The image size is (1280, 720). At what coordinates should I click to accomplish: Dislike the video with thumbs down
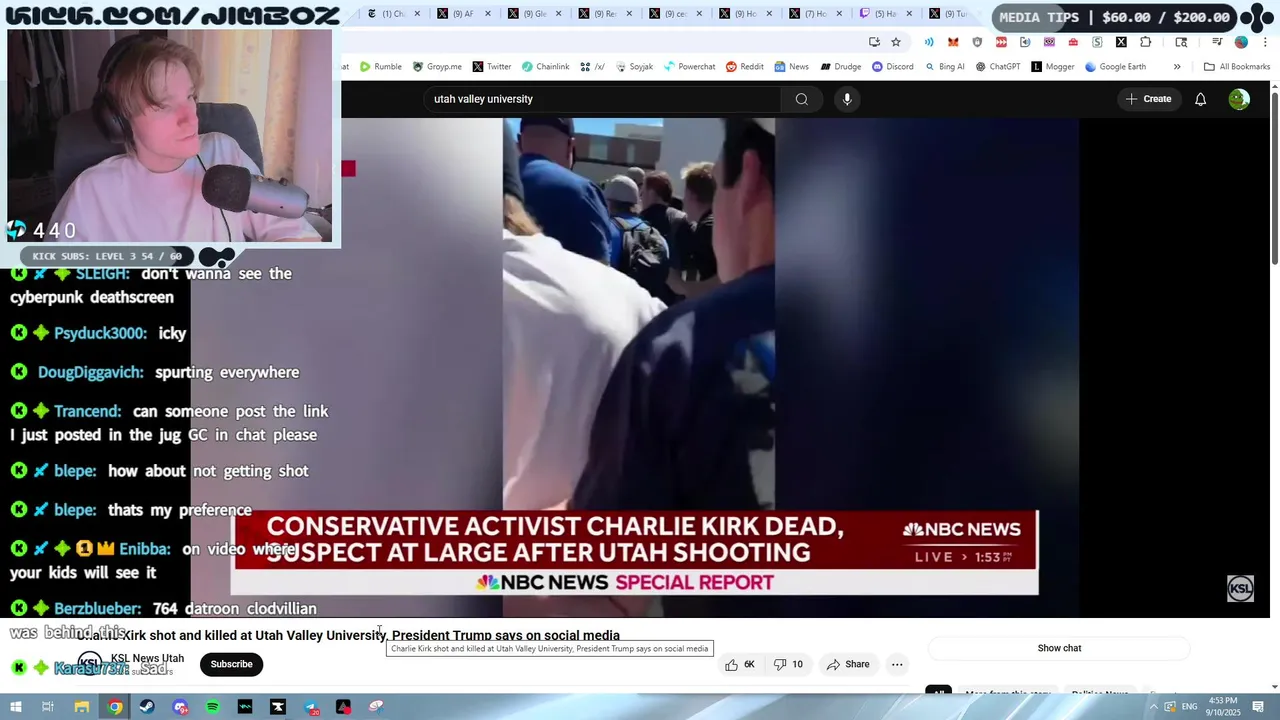point(789,664)
